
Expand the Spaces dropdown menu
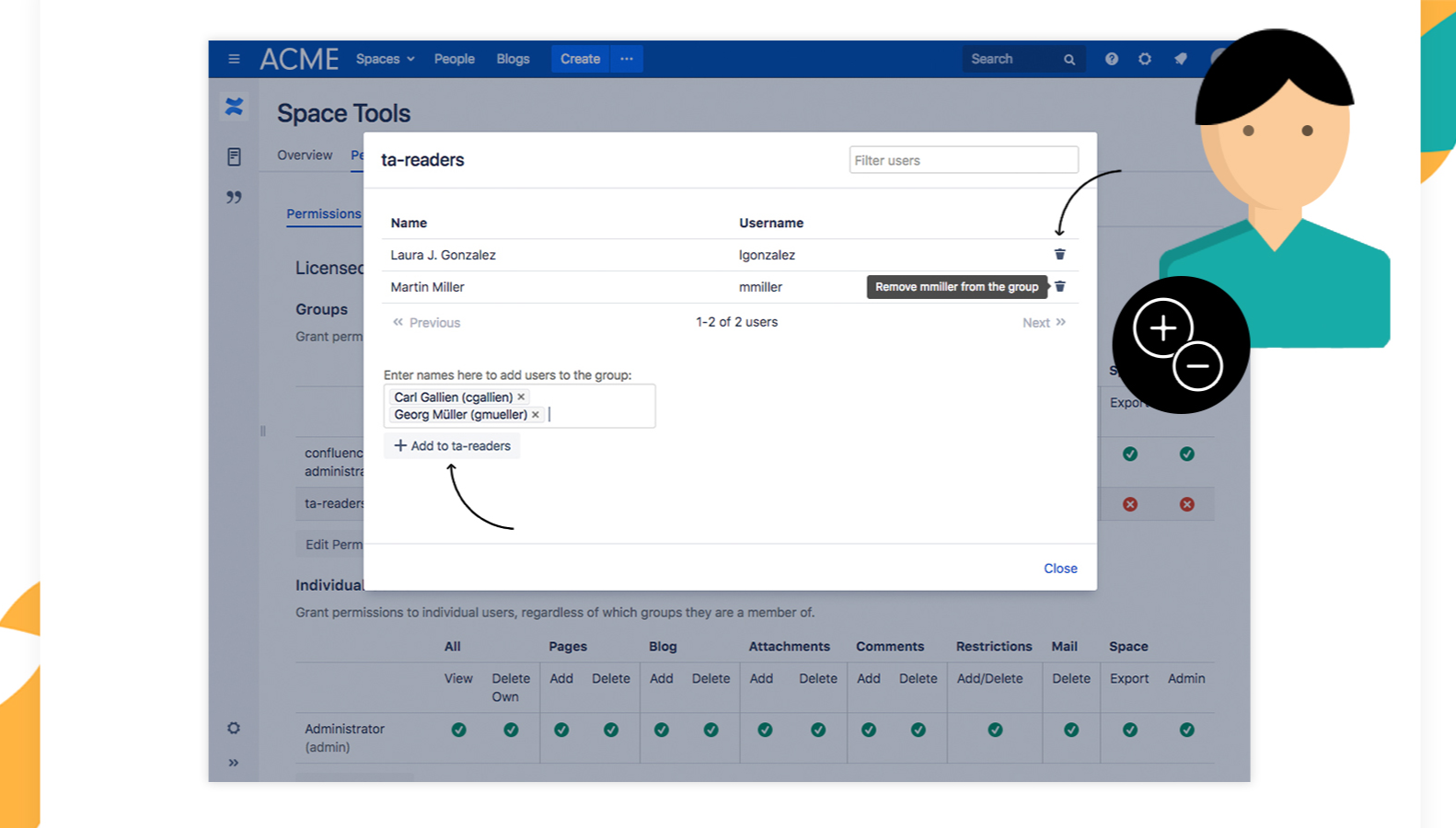click(x=385, y=59)
